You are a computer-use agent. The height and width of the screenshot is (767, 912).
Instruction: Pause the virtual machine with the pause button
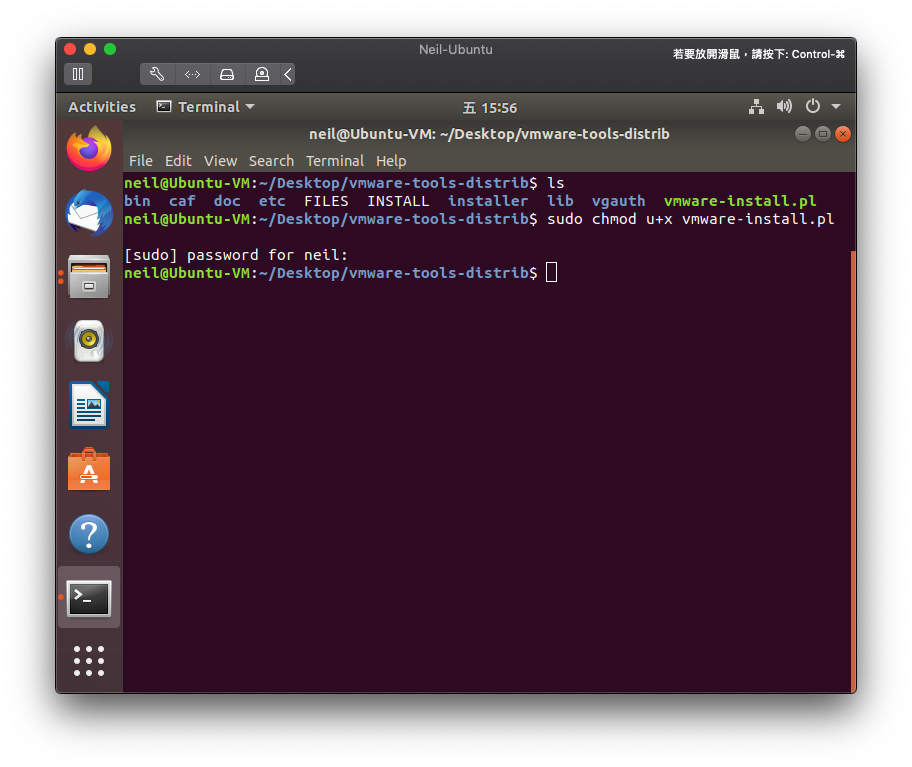[77, 74]
